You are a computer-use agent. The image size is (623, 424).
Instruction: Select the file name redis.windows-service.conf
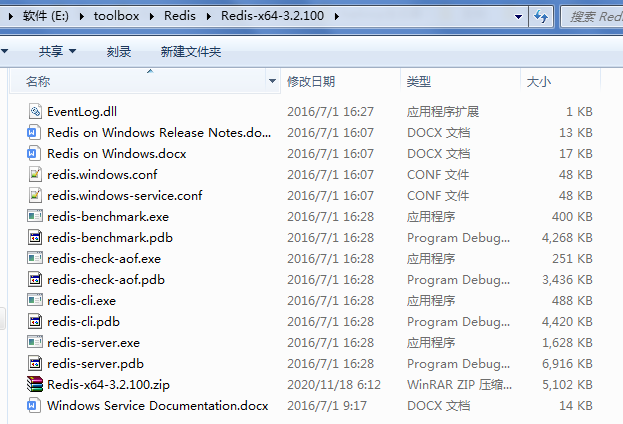coord(125,196)
